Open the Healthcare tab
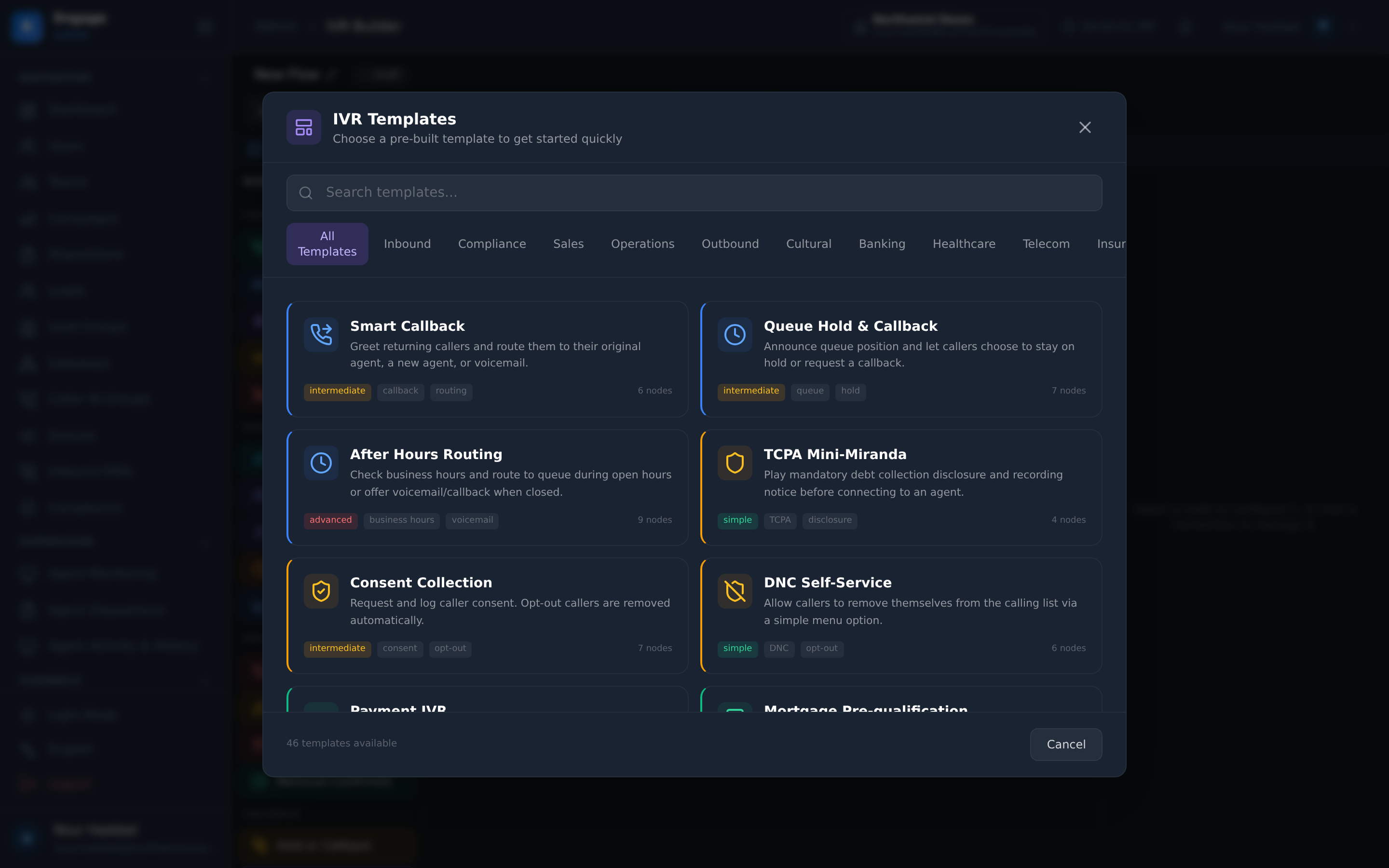Viewport: 1389px width, 868px height. click(964, 244)
